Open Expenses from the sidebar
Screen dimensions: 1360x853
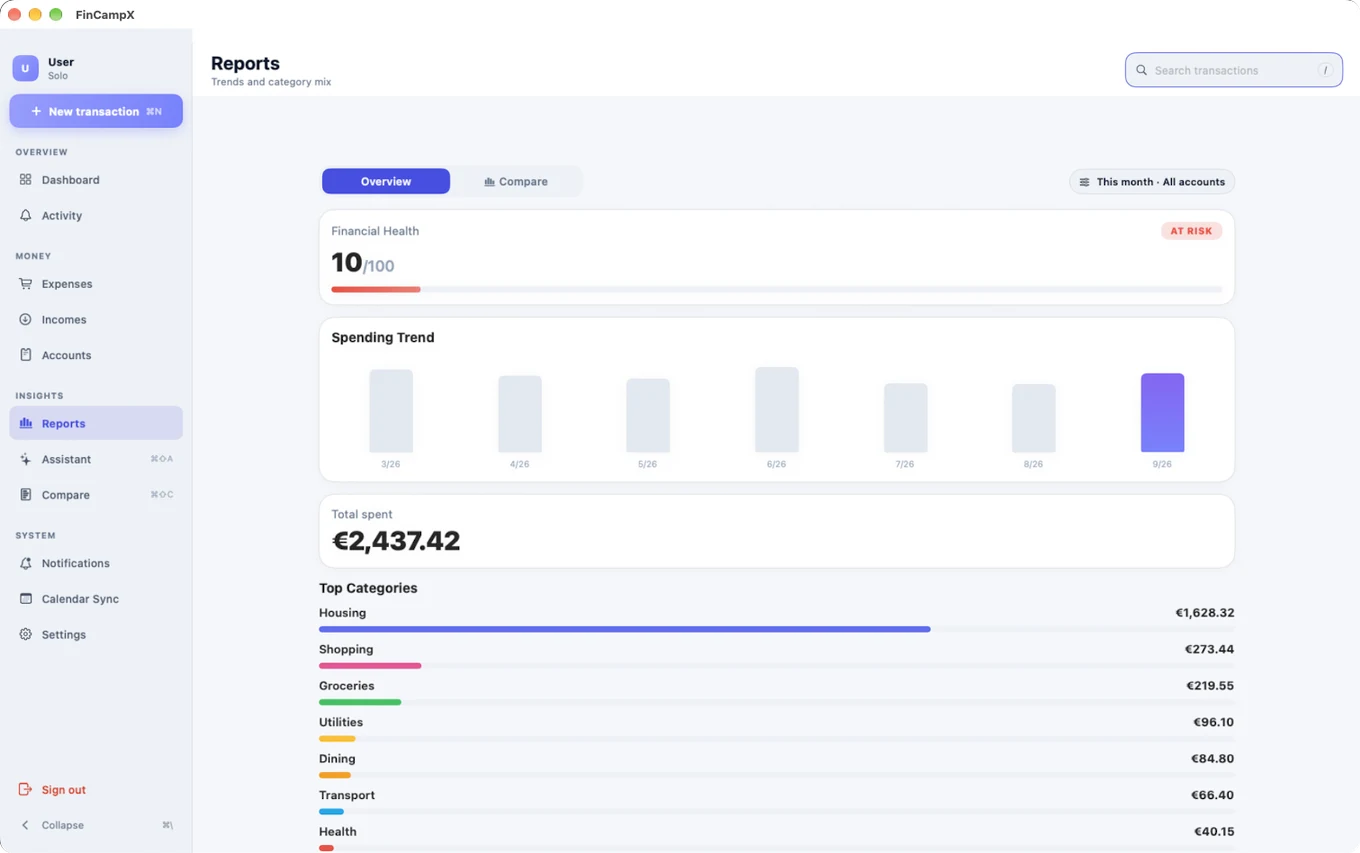coord(96,284)
